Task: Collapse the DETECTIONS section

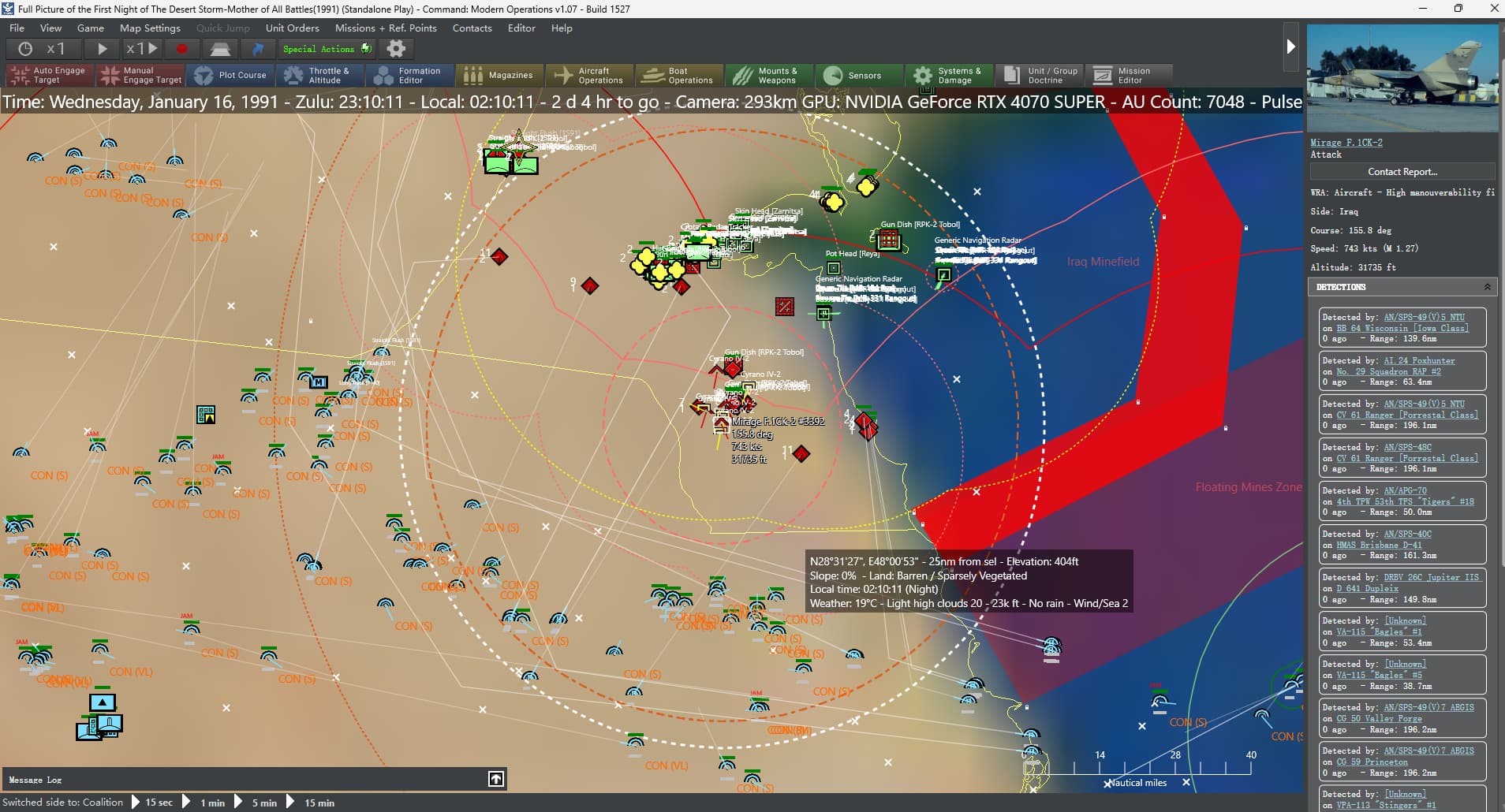Action: (1488, 287)
